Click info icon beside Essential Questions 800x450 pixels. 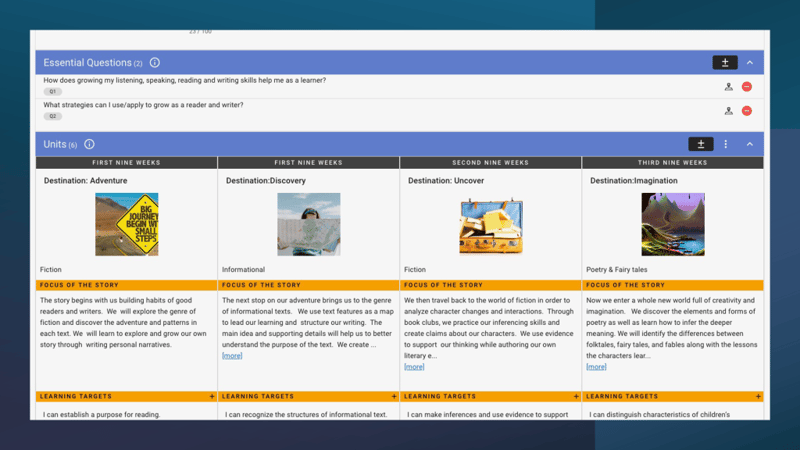[154, 63]
